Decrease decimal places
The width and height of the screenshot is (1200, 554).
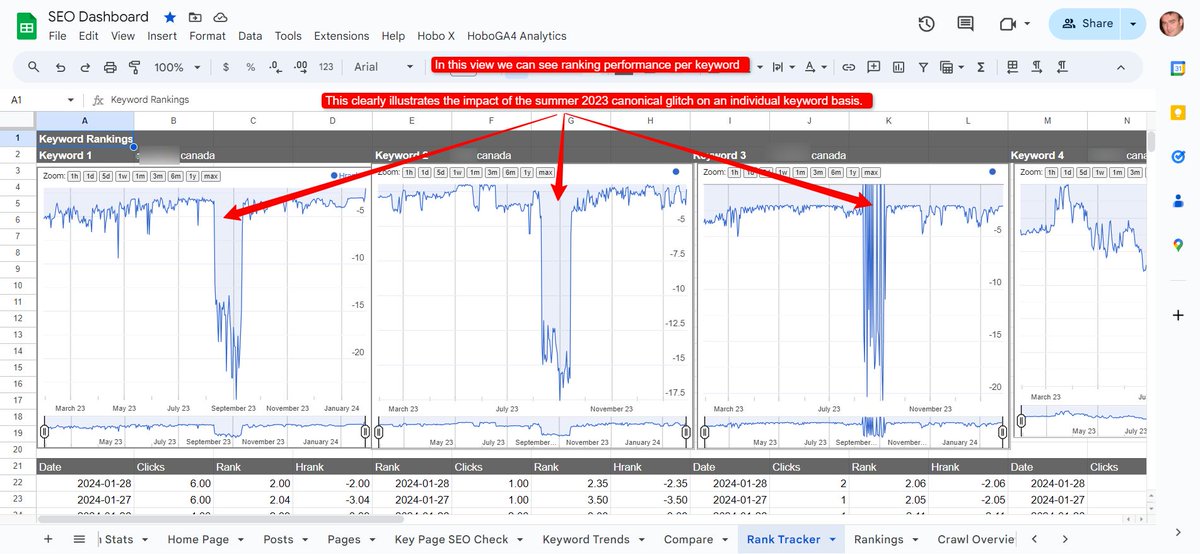(x=276, y=67)
